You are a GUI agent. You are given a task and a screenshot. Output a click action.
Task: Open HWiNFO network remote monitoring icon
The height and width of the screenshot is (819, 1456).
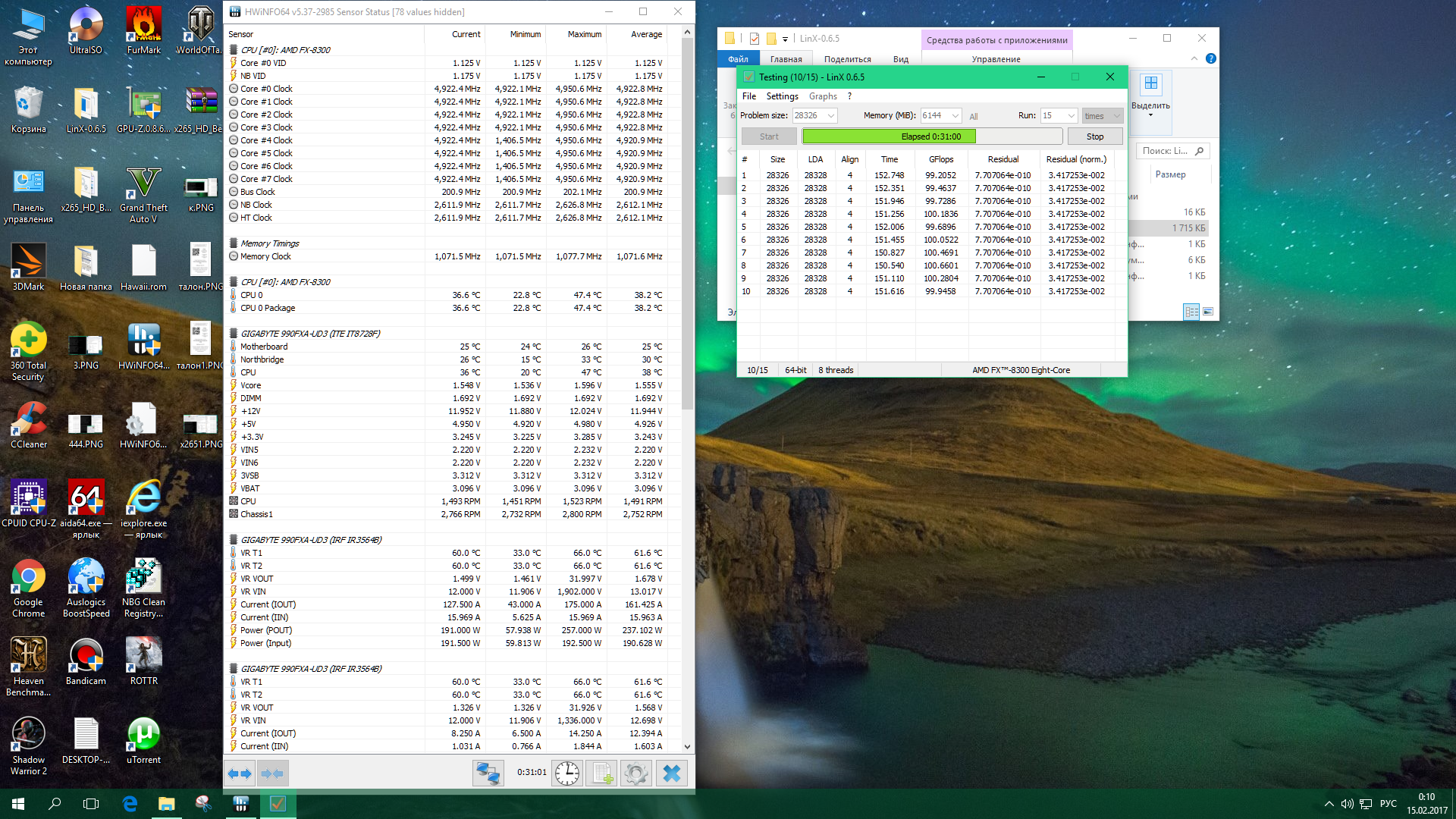point(488,773)
